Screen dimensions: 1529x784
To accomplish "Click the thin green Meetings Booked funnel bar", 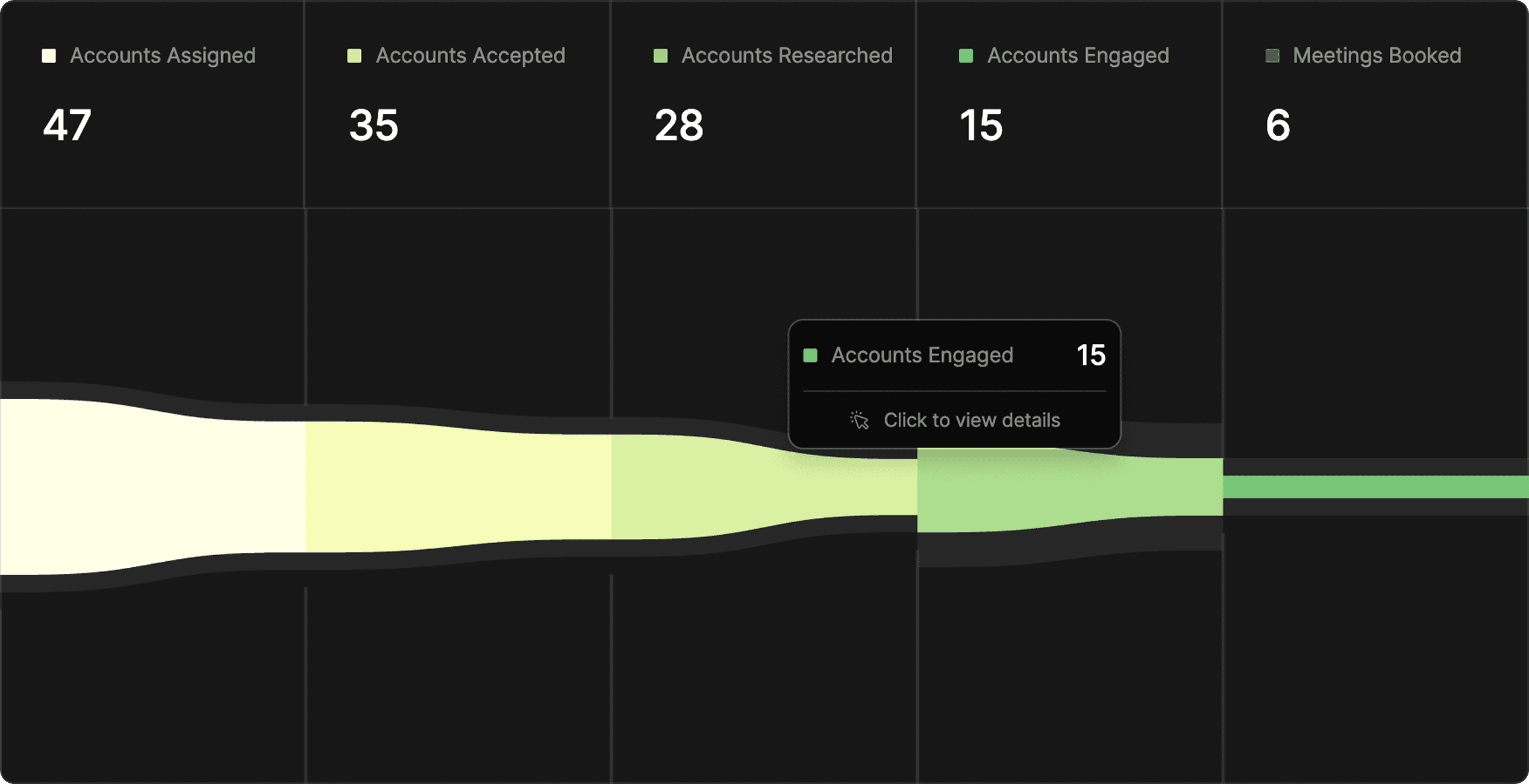I will 1375,487.
